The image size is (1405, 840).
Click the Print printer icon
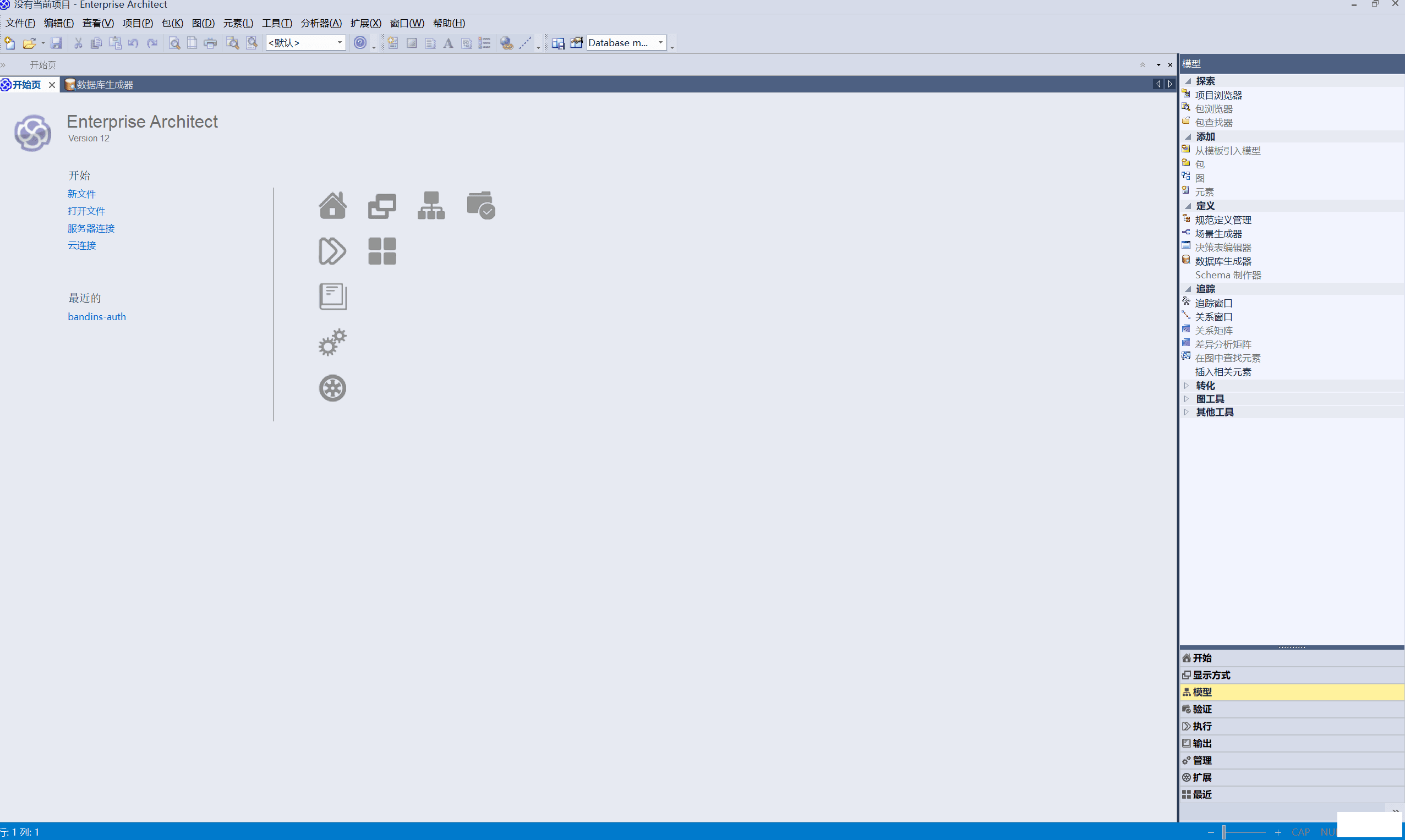(x=210, y=43)
